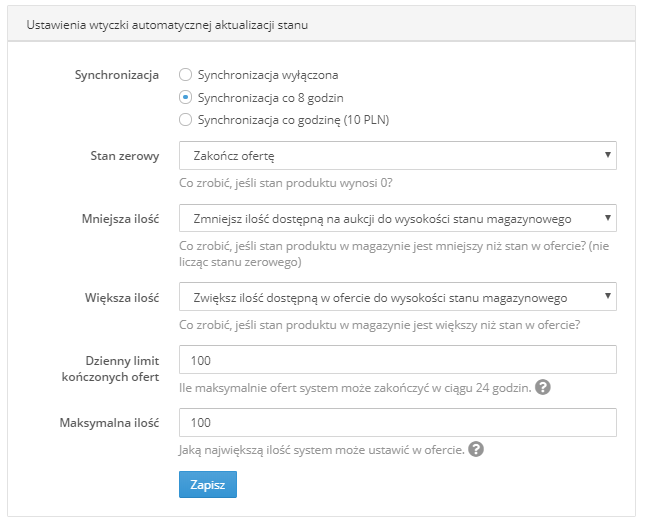Open the 'Większa ilość' combo box
Image resolution: width=646 pixels, height=523 pixels.
[398, 297]
